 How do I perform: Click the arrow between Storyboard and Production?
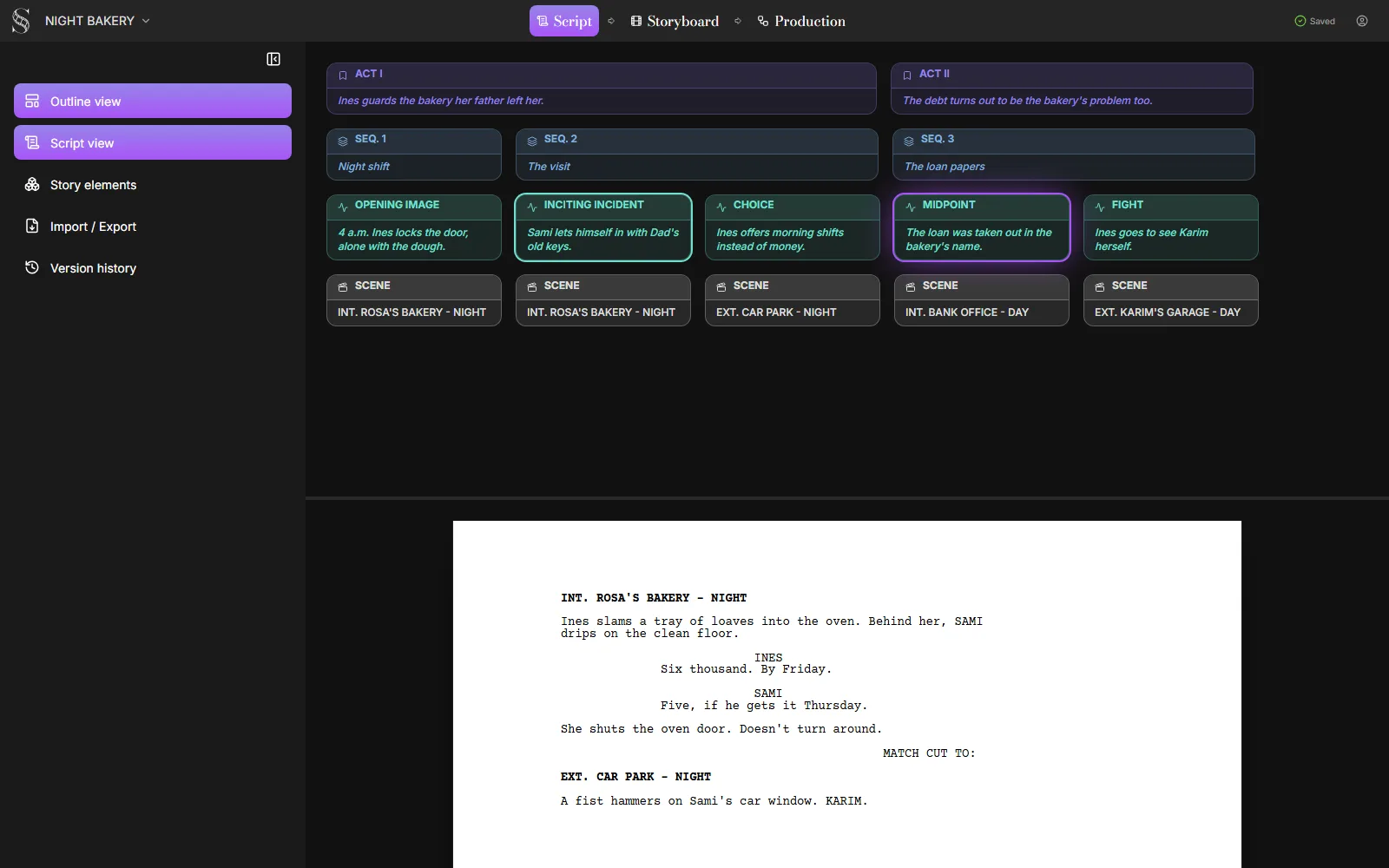738,21
